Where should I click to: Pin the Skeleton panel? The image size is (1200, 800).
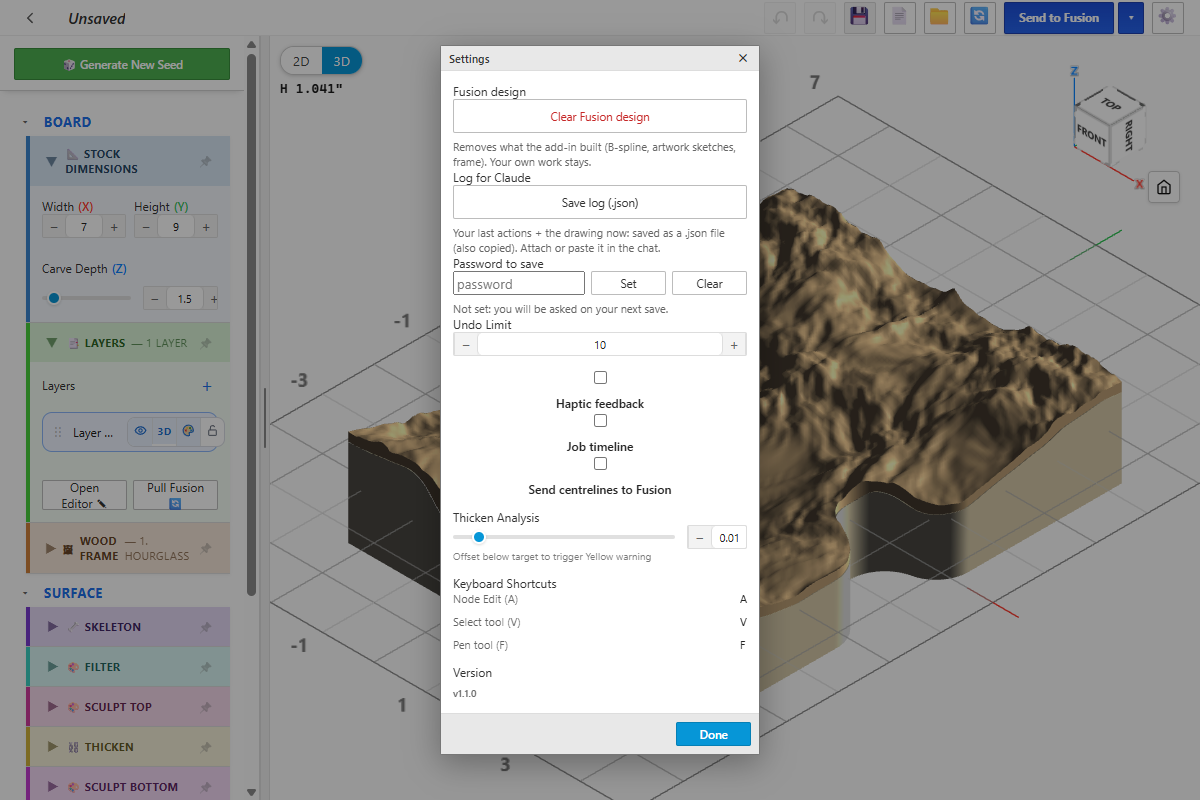(206, 627)
